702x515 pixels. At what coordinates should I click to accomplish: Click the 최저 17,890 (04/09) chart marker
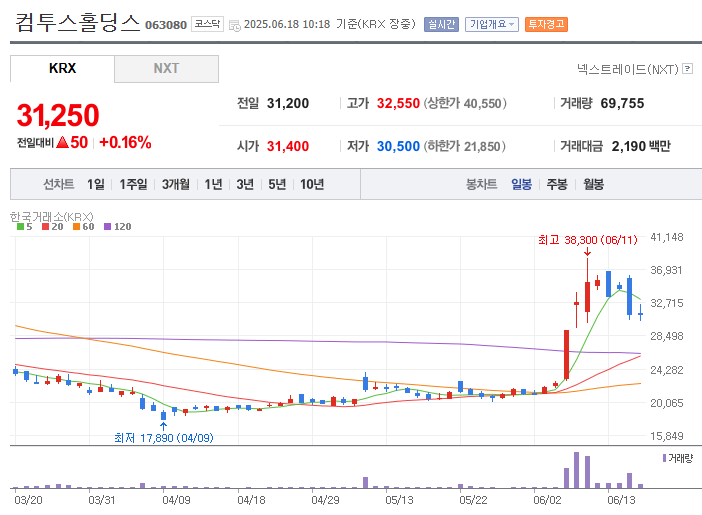[x=163, y=438]
